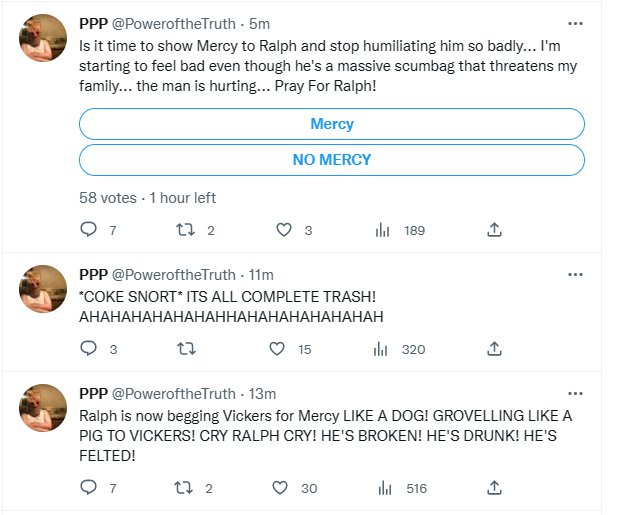This screenshot has width=622, height=515.
Task: Click the PPP avatar on the poll tweet
Action: pyautogui.click(x=44, y=39)
